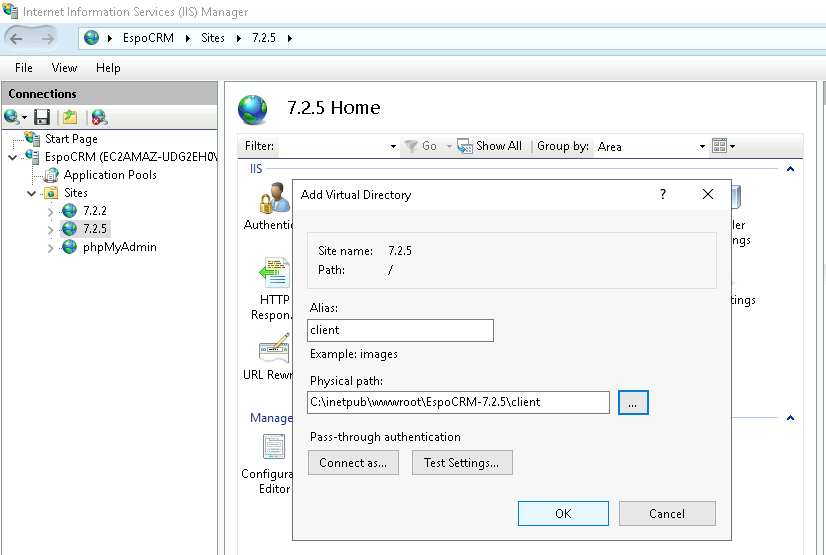This screenshot has height=555, width=826.
Task: Click the Connect as... button
Action: (354, 463)
